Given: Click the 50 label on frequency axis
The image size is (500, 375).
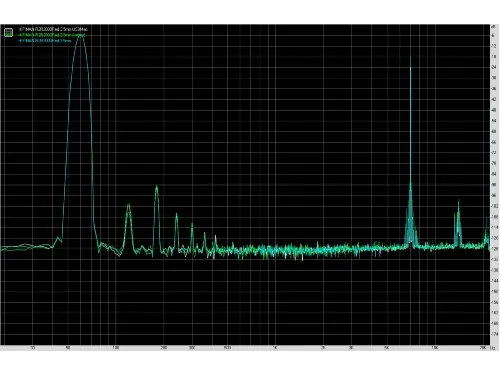Looking at the screenshot, I should point(67,348).
